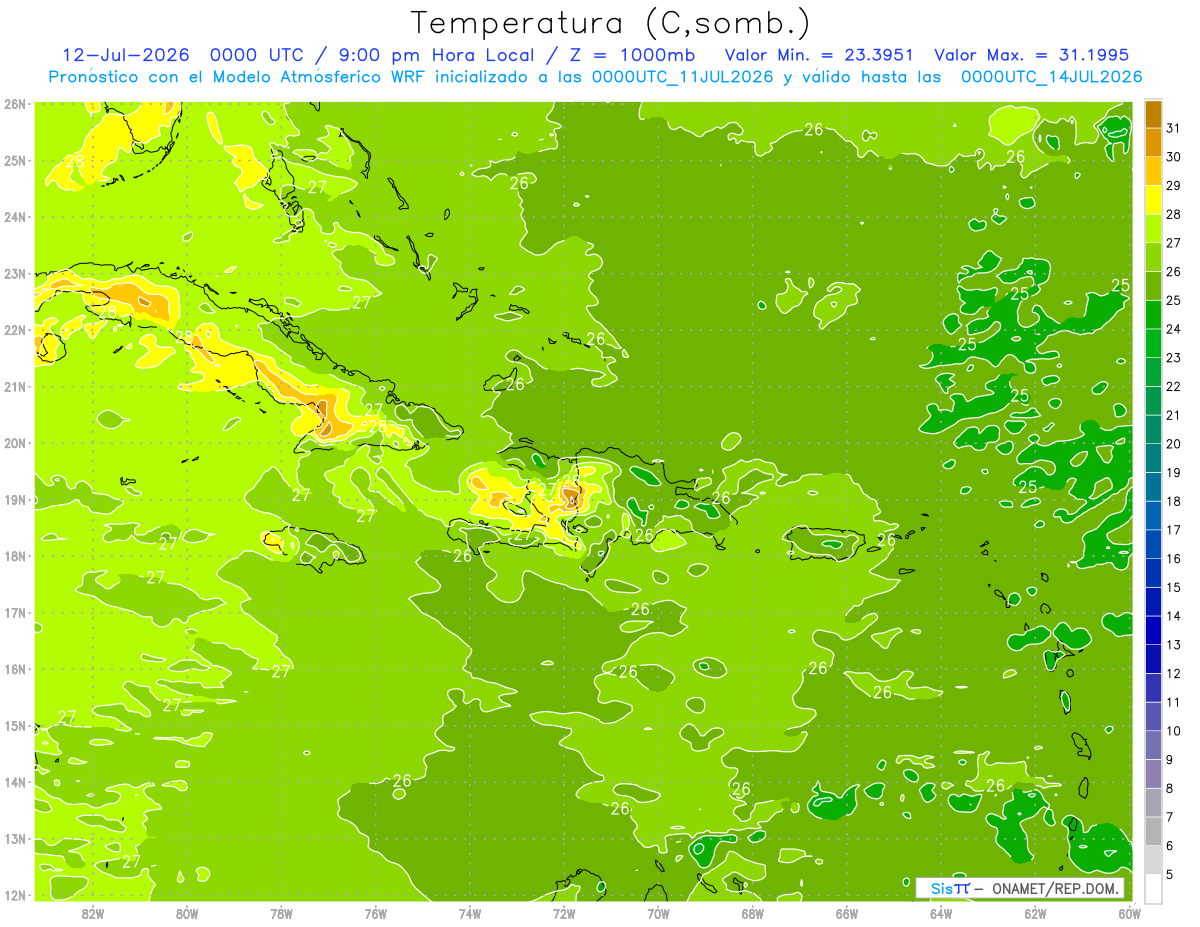The width and height of the screenshot is (1200, 927).
Task: Click legend scale value '10'
Action: pos(1173,731)
